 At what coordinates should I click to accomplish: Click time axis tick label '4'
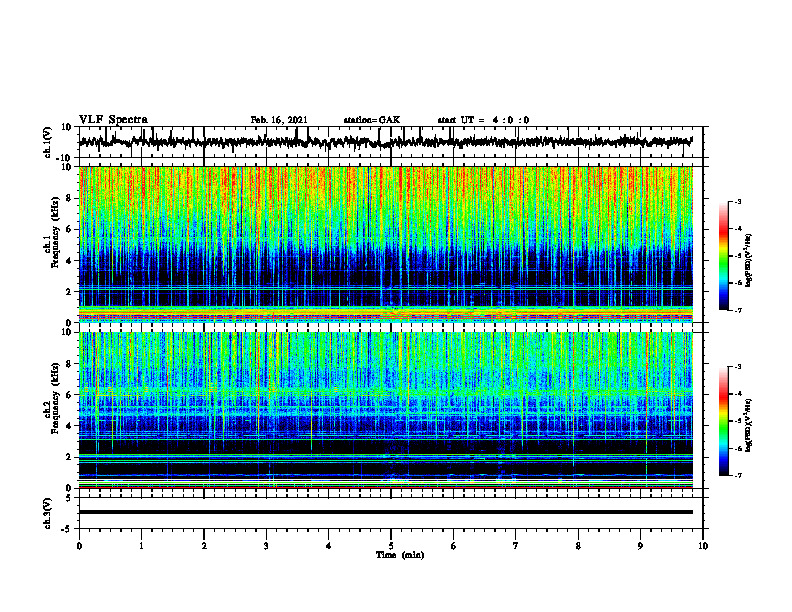tap(329, 546)
